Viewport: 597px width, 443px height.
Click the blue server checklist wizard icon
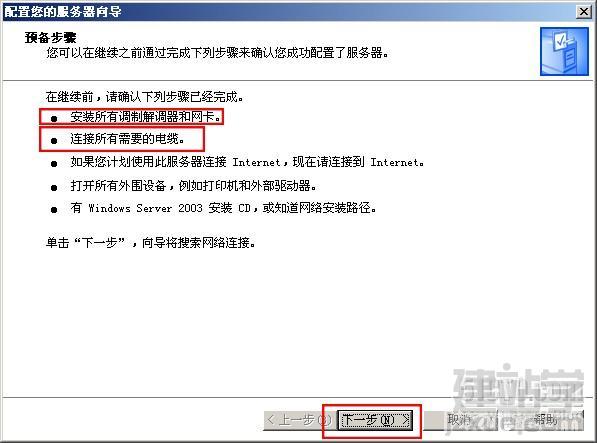[x=564, y=52]
